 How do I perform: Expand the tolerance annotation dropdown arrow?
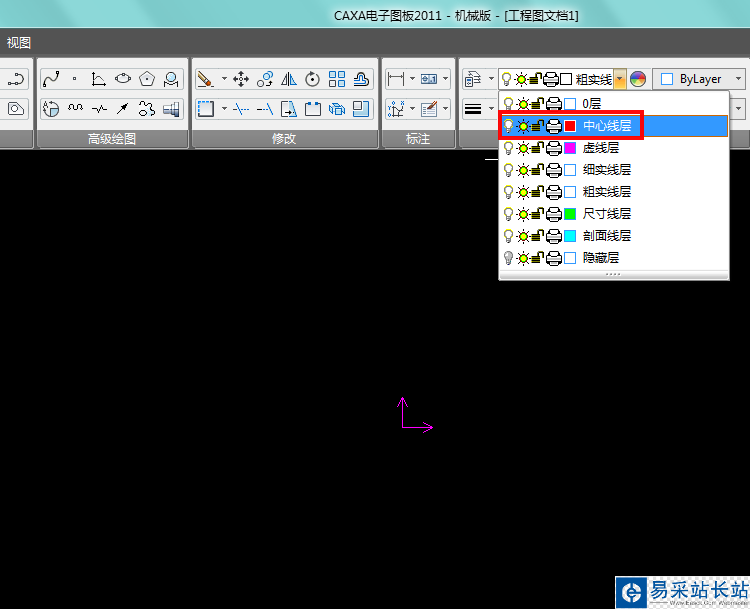pos(445,79)
